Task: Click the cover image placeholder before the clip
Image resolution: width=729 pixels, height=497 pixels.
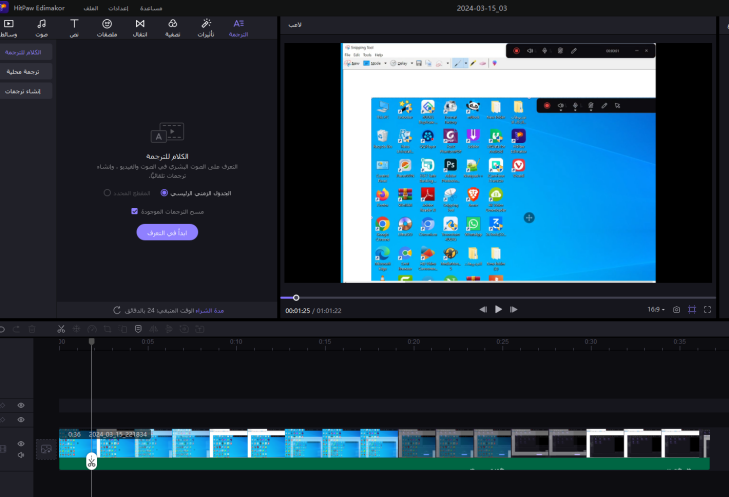Action: pyautogui.click(x=46, y=449)
